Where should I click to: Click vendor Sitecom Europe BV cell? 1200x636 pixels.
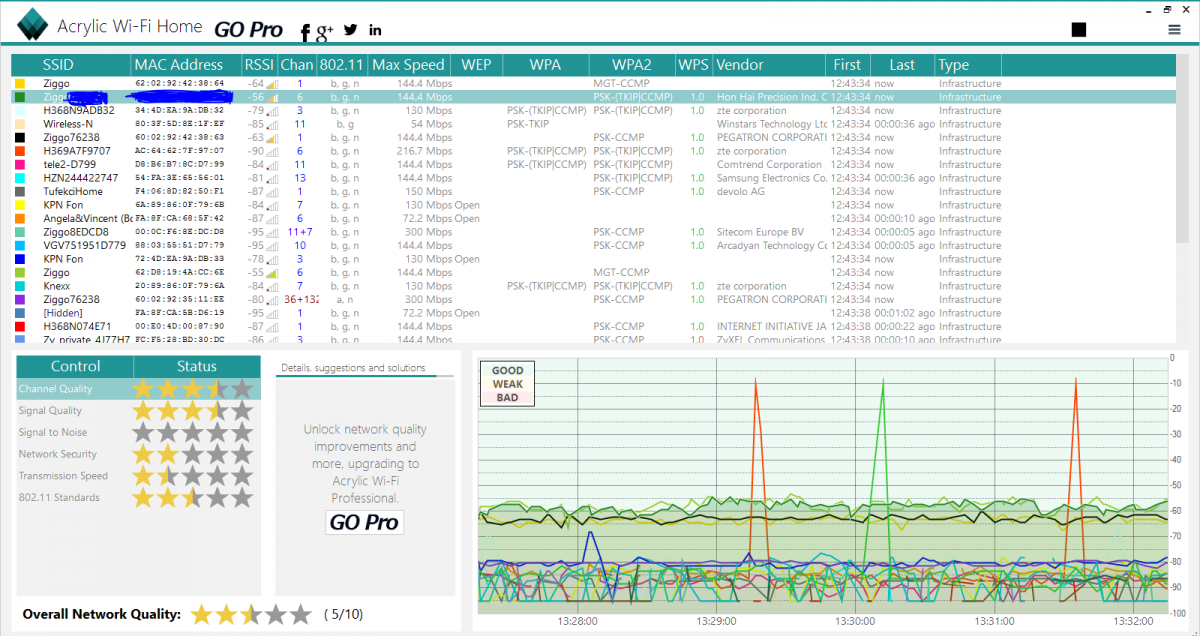click(760, 232)
